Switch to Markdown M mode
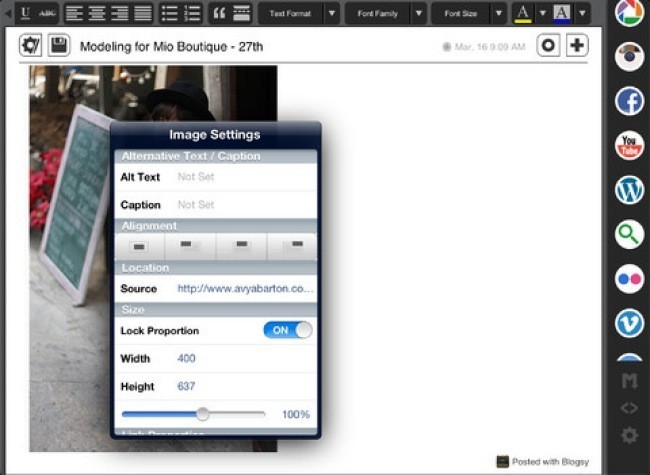Screen dimensions: 650x475 pyautogui.click(x=629, y=381)
